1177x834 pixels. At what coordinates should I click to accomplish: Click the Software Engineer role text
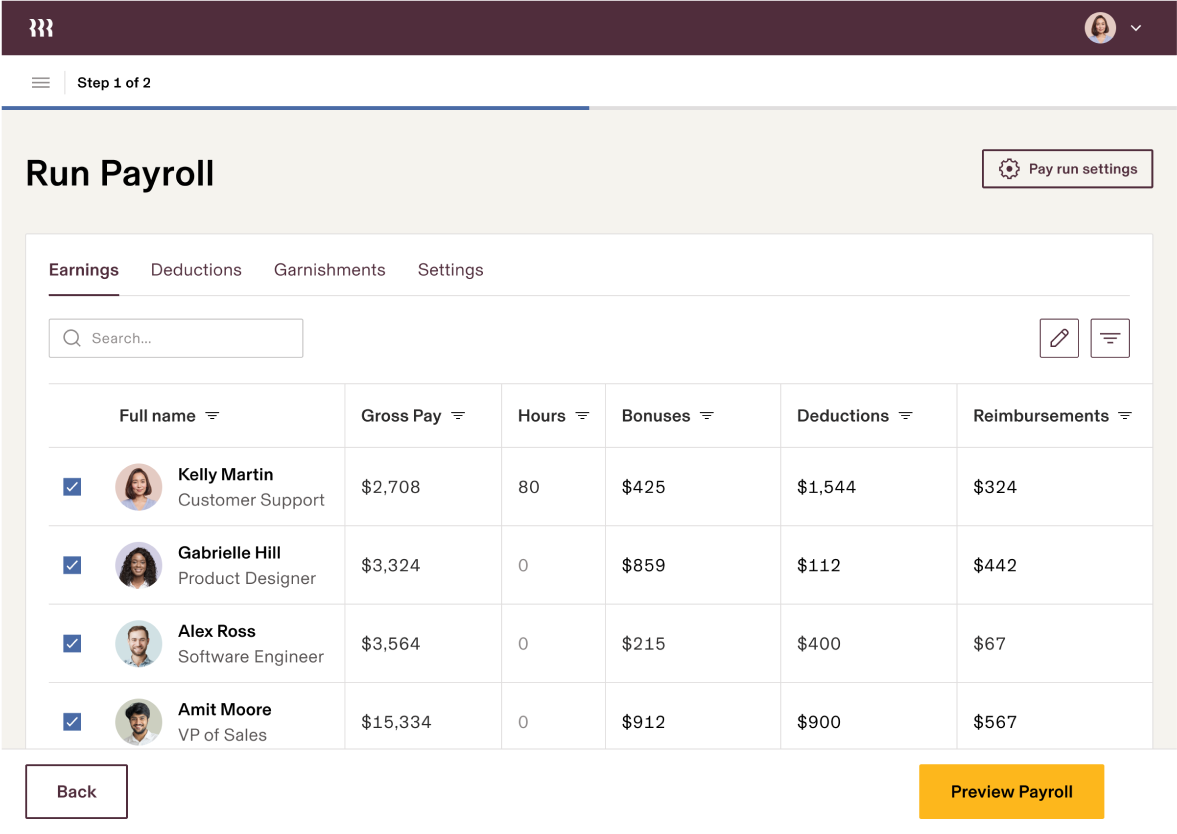tap(251, 657)
